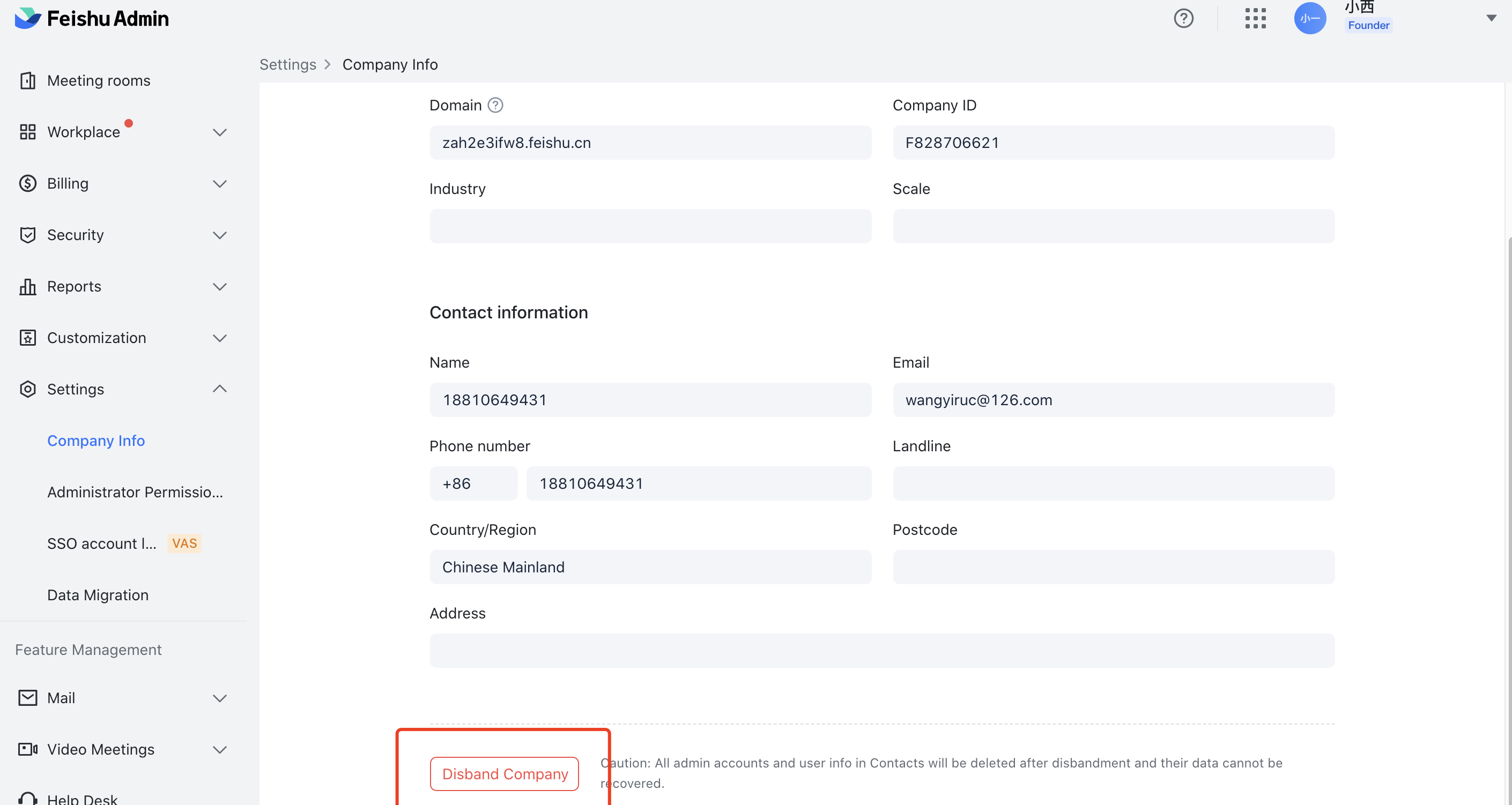Click Settings in the breadcrumb
The height and width of the screenshot is (805, 1512).
(287, 64)
